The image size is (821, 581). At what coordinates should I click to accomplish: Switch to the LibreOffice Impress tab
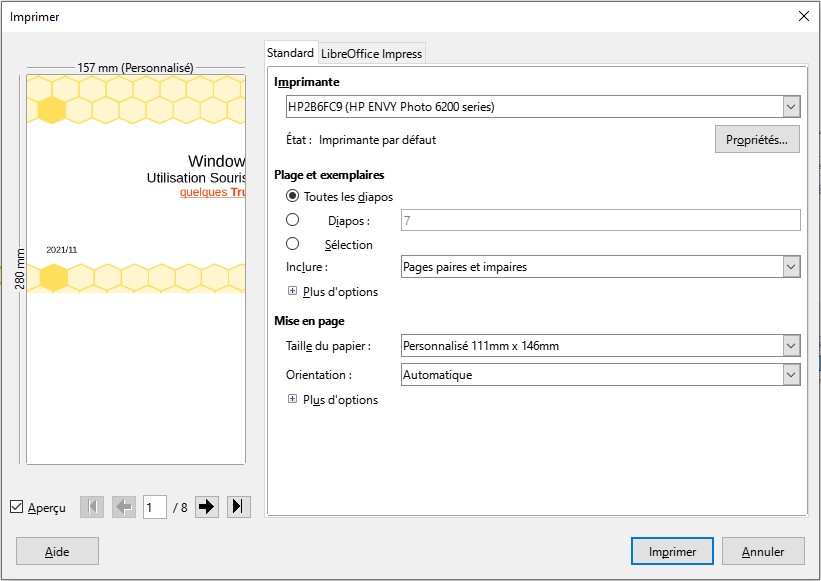pyautogui.click(x=372, y=53)
